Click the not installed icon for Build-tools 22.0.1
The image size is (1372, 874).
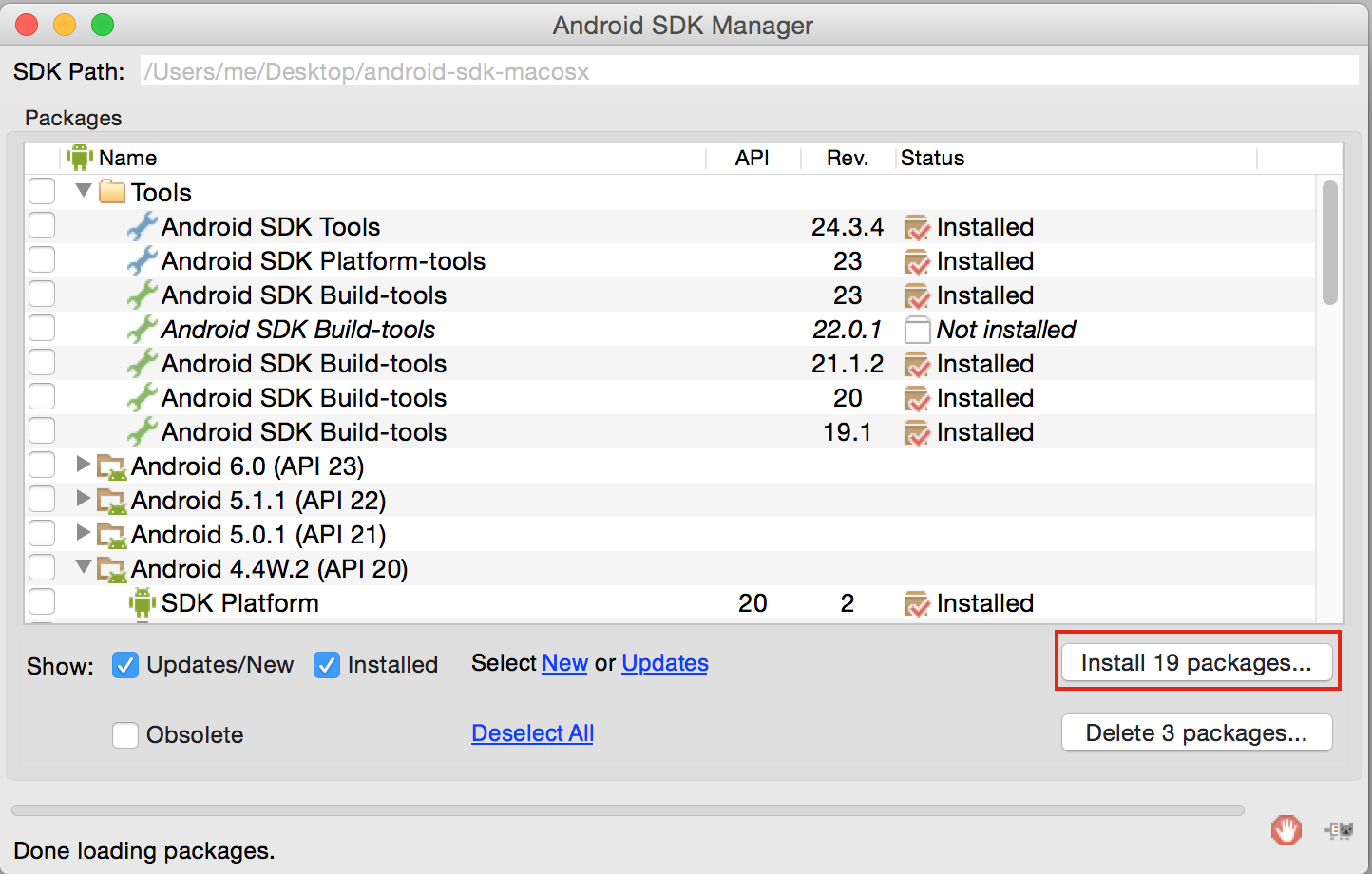(917, 330)
